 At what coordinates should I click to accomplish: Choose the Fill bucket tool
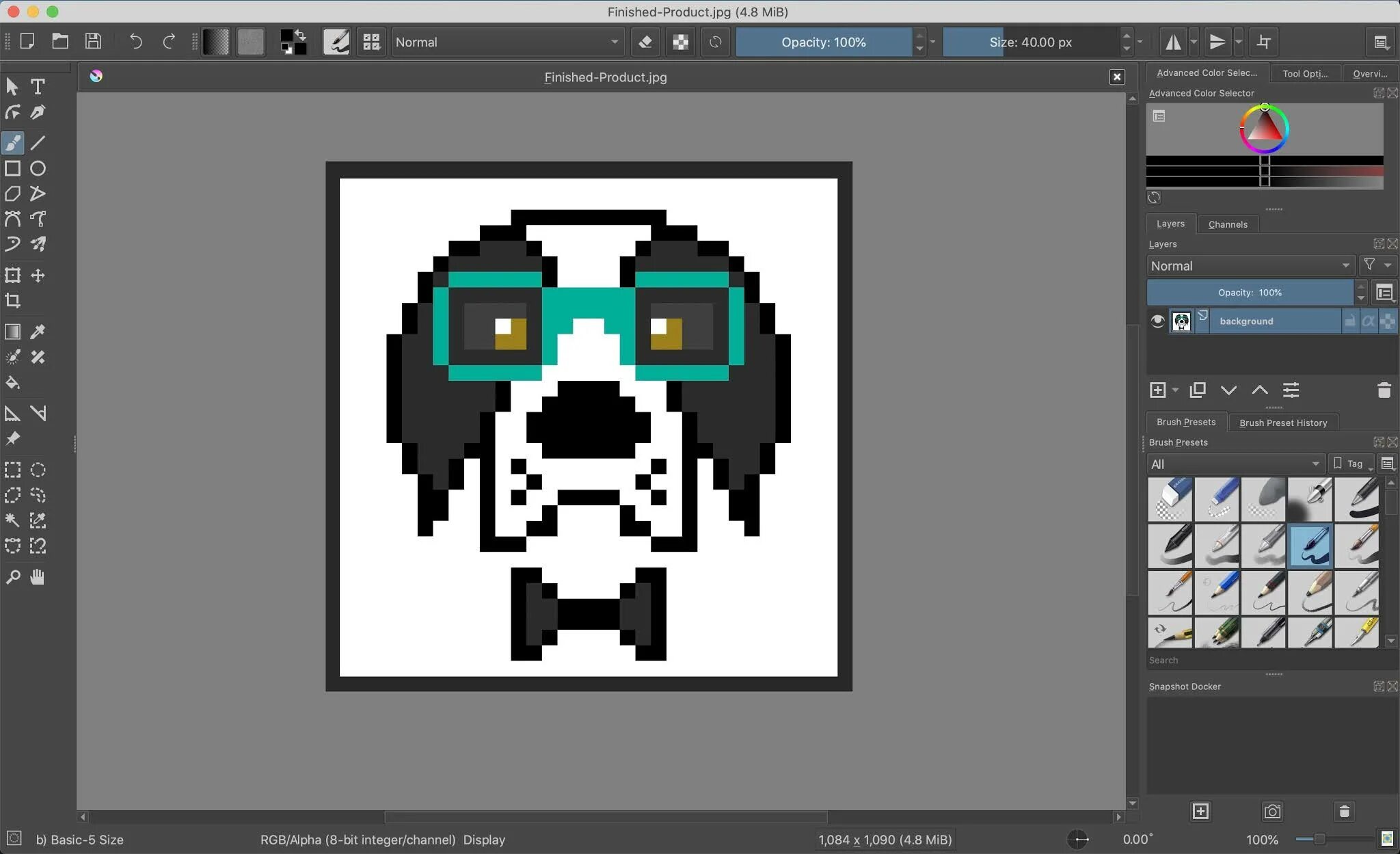point(12,383)
